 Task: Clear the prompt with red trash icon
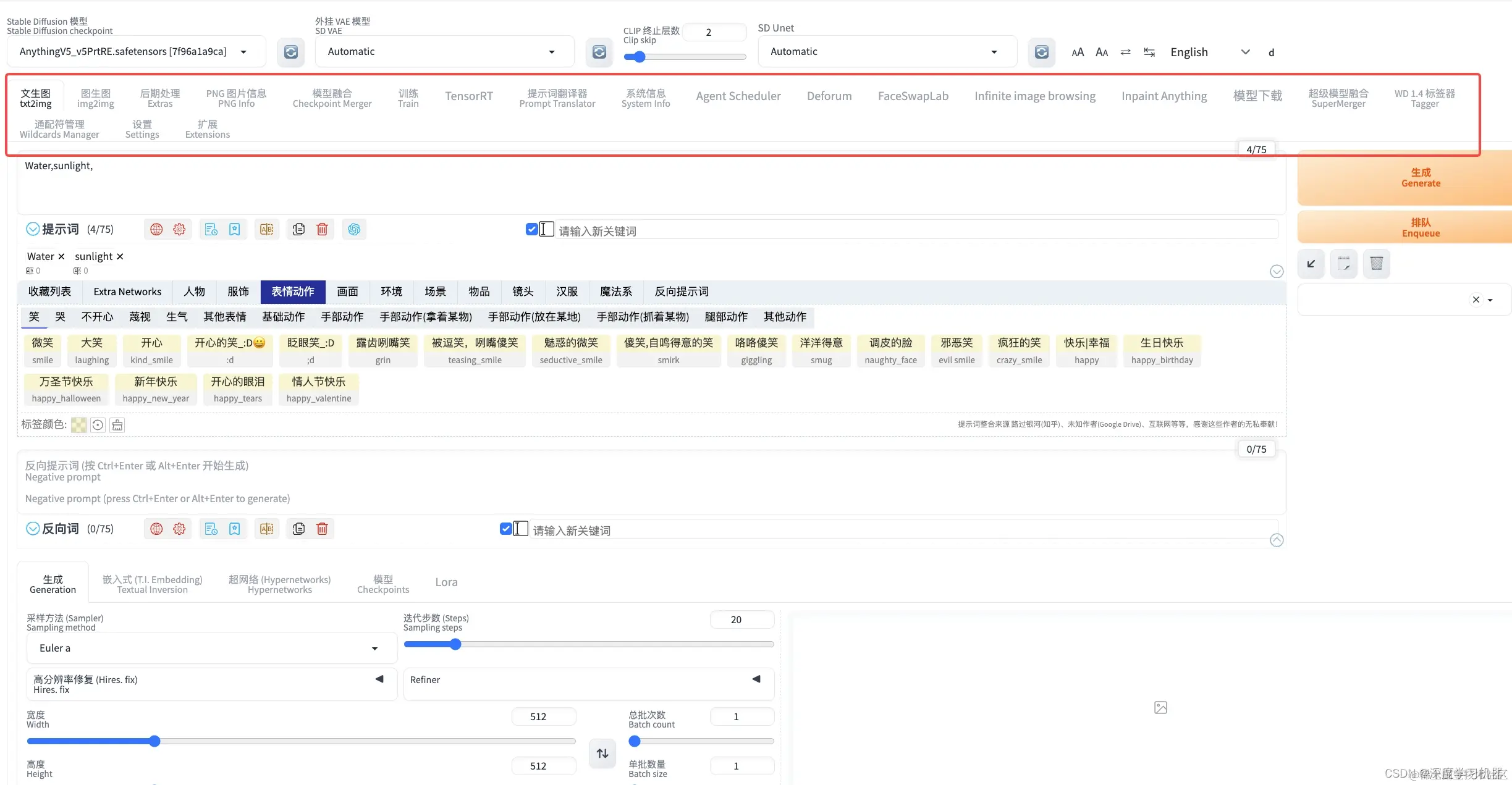(x=322, y=230)
